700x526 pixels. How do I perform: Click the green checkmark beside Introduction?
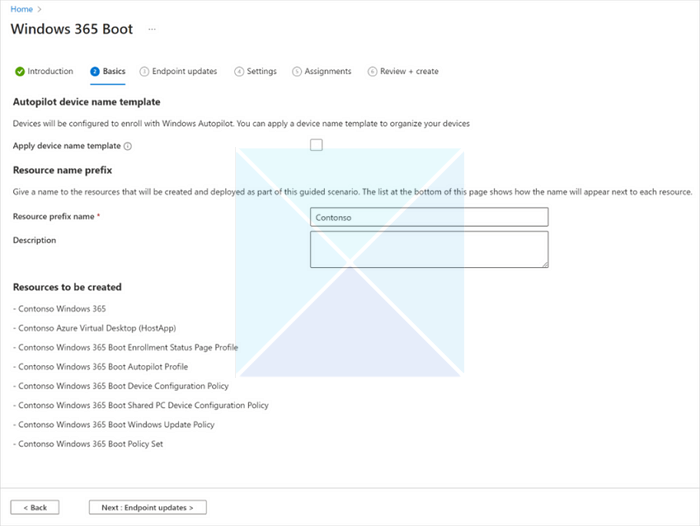[x=20, y=72]
